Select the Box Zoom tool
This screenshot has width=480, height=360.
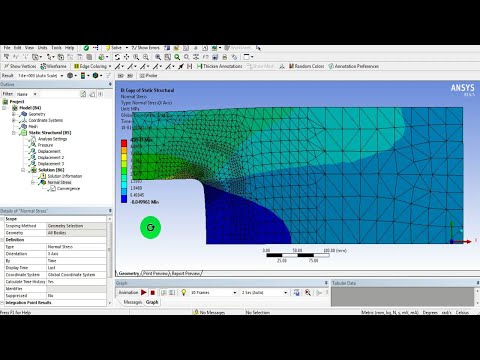(x=146, y=57)
